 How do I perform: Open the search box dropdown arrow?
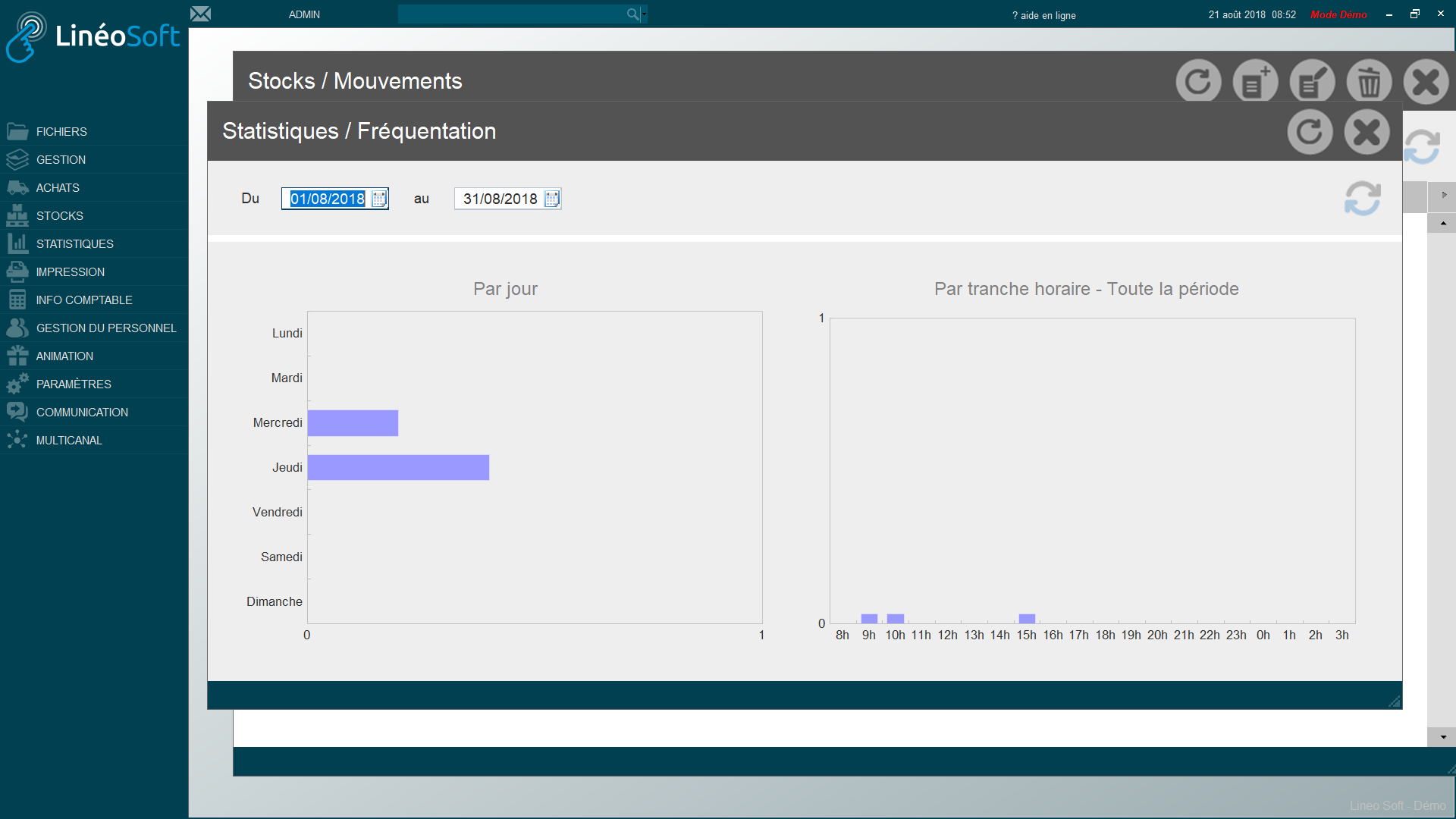645,14
